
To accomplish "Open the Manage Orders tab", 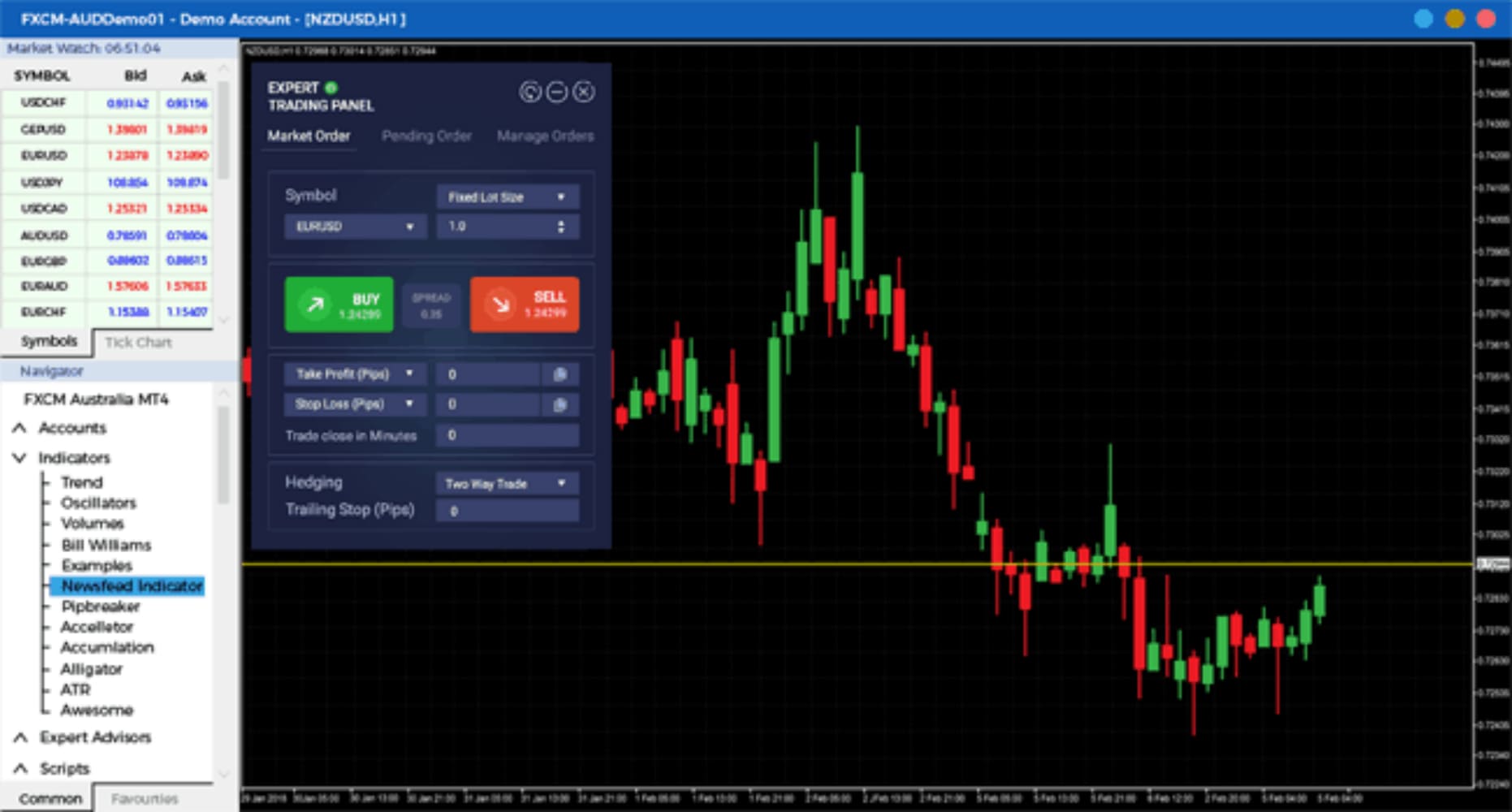I will (x=545, y=136).
